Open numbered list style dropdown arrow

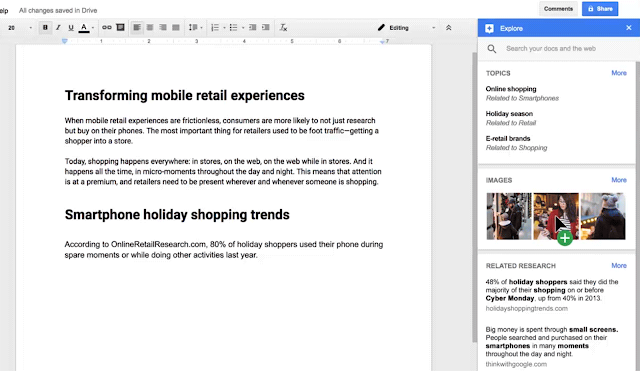point(224,28)
